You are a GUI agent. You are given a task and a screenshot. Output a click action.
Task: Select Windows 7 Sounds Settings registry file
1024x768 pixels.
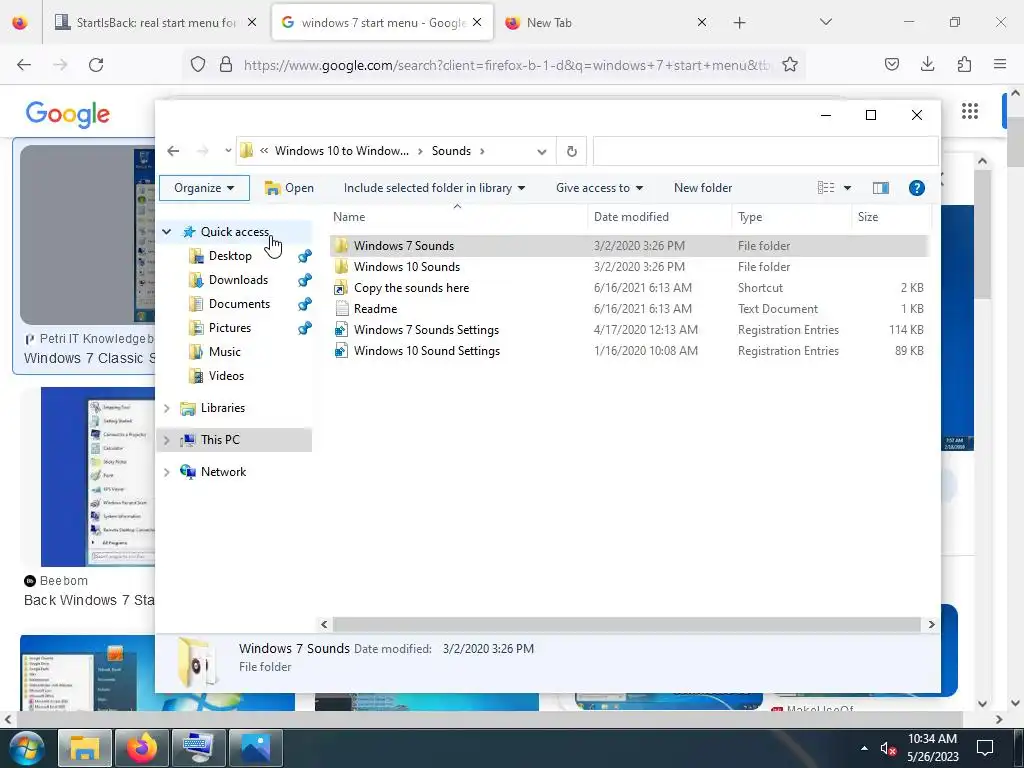[628, 330]
